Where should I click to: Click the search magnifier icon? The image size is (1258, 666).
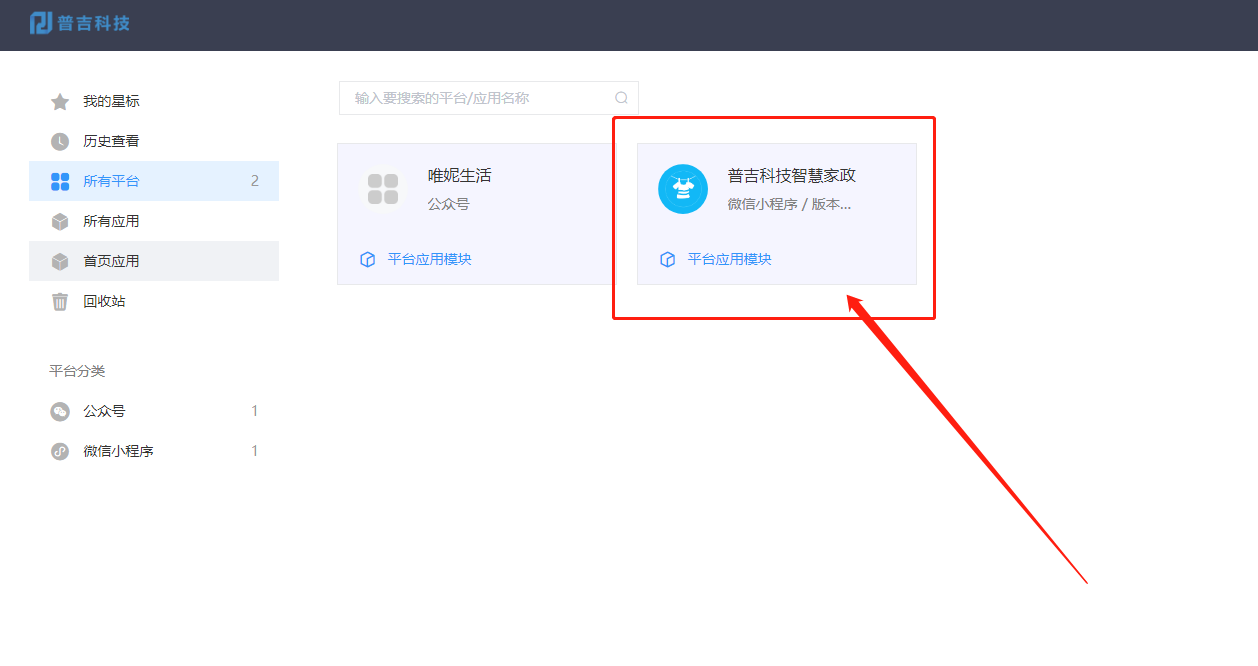[621, 98]
